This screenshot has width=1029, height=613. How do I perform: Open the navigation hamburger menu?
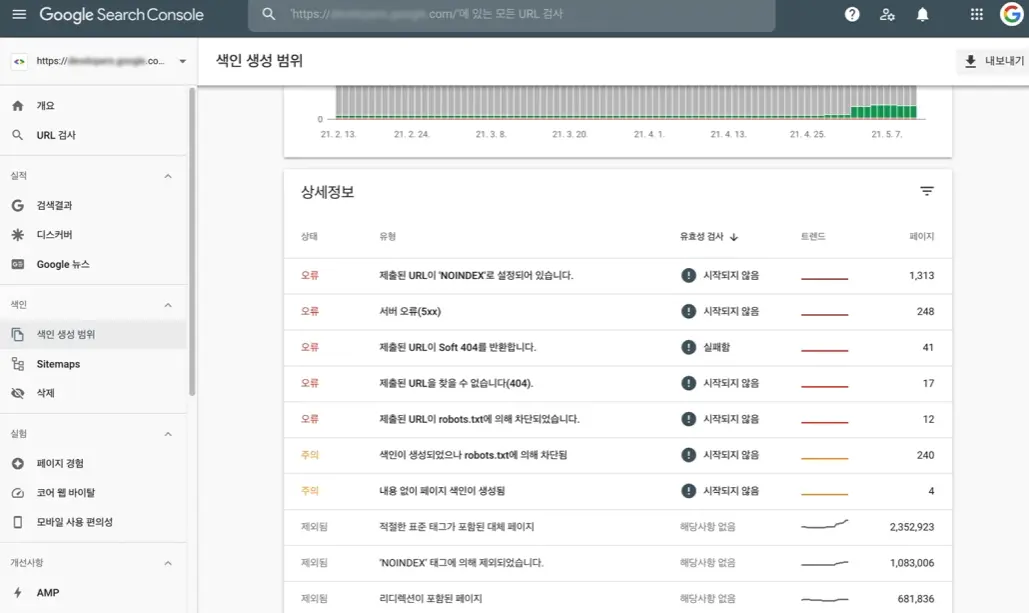click(x=18, y=14)
